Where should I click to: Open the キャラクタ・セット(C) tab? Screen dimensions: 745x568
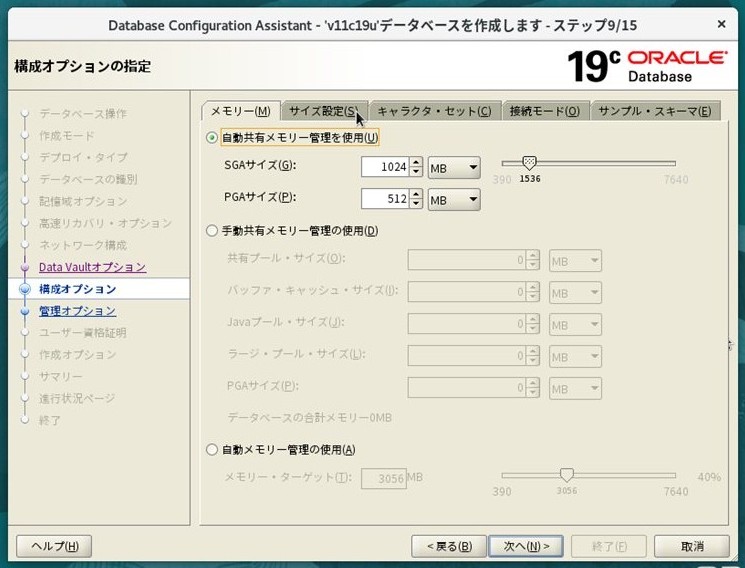(434, 111)
